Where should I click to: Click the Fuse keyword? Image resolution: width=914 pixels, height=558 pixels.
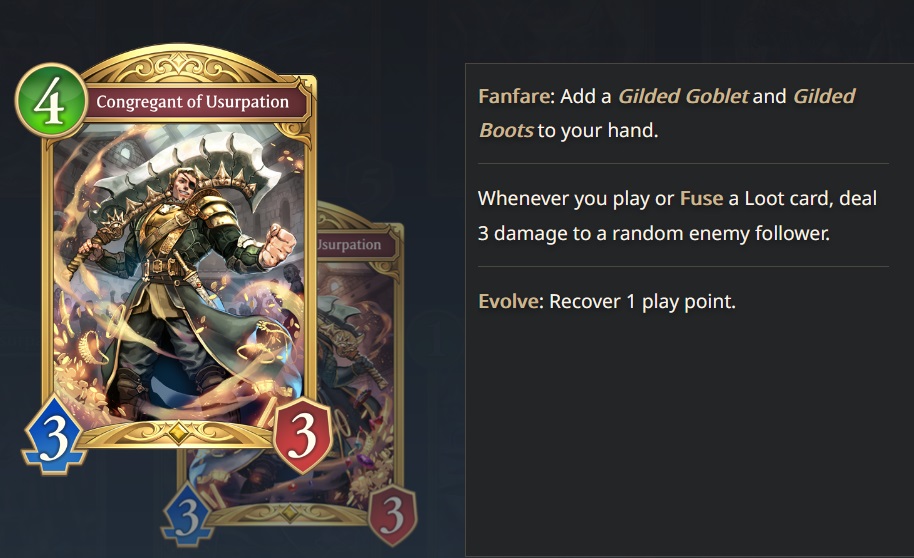701,199
